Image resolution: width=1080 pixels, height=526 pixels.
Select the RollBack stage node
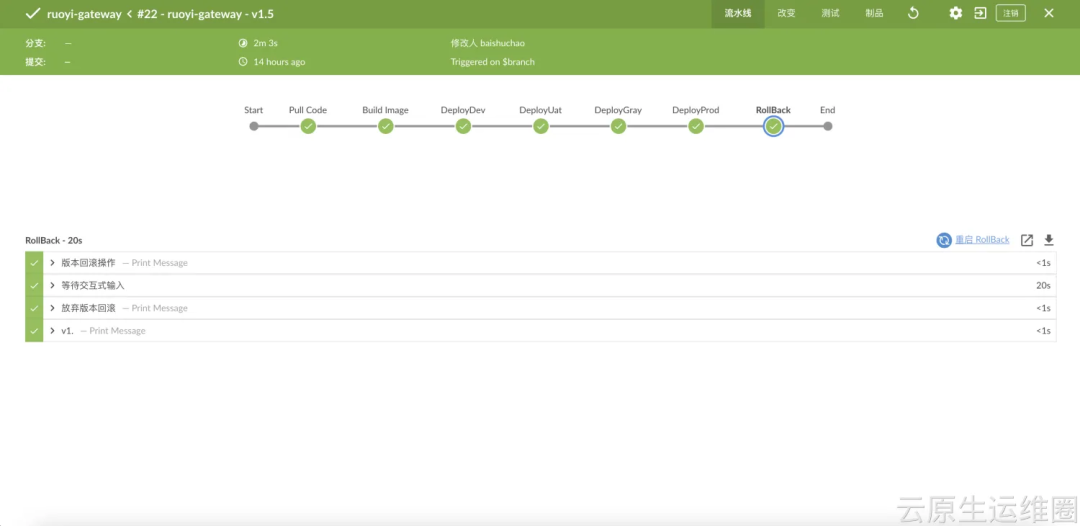[773, 126]
